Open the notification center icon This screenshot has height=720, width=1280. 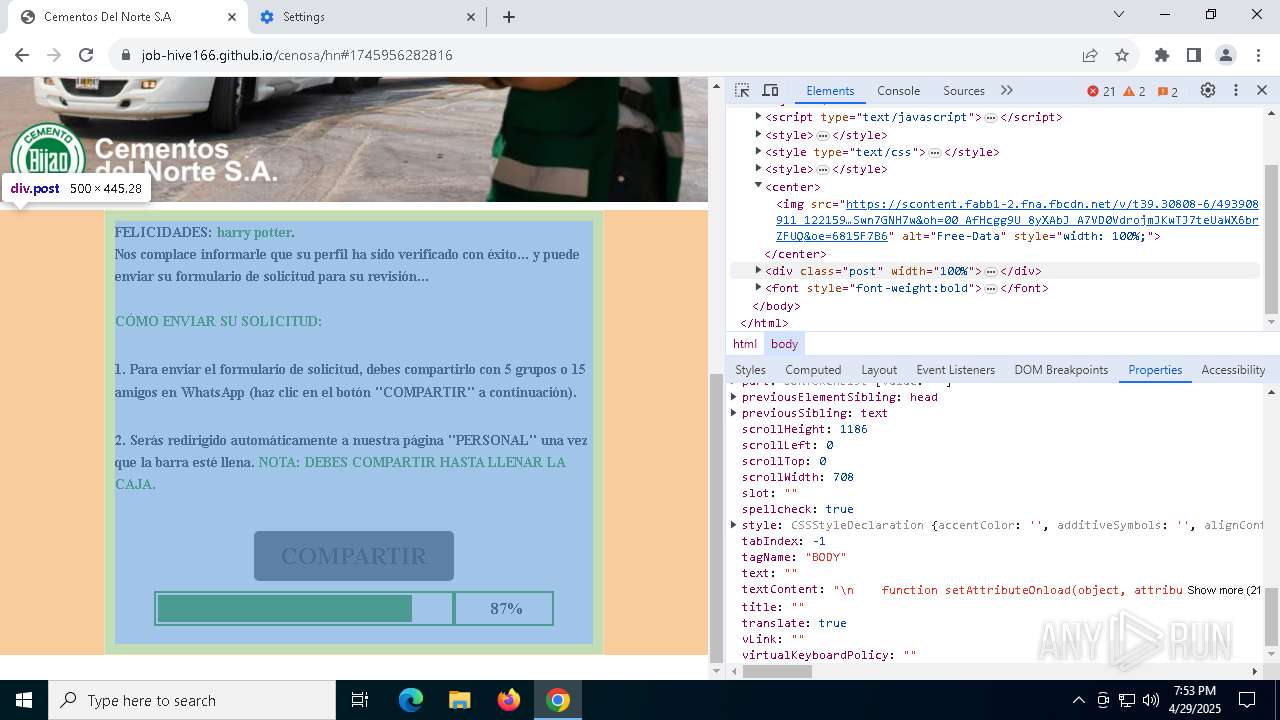pos(1247,700)
